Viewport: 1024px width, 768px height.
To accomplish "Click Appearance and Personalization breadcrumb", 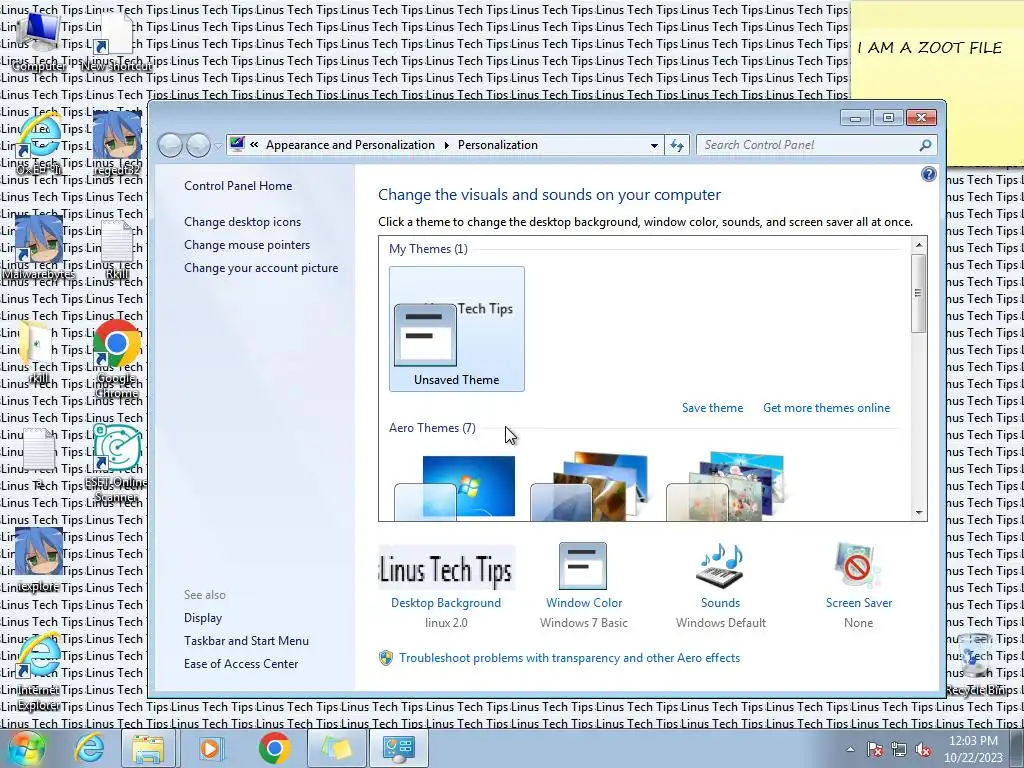I will (x=350, y=145).
